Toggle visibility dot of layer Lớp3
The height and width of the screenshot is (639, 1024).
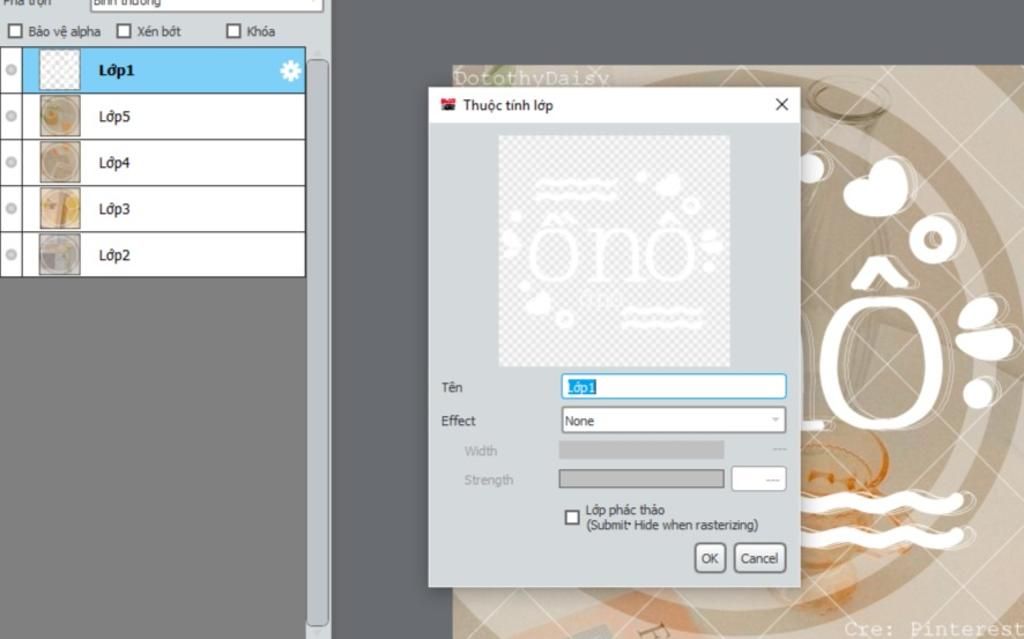(x=11, y=208)
